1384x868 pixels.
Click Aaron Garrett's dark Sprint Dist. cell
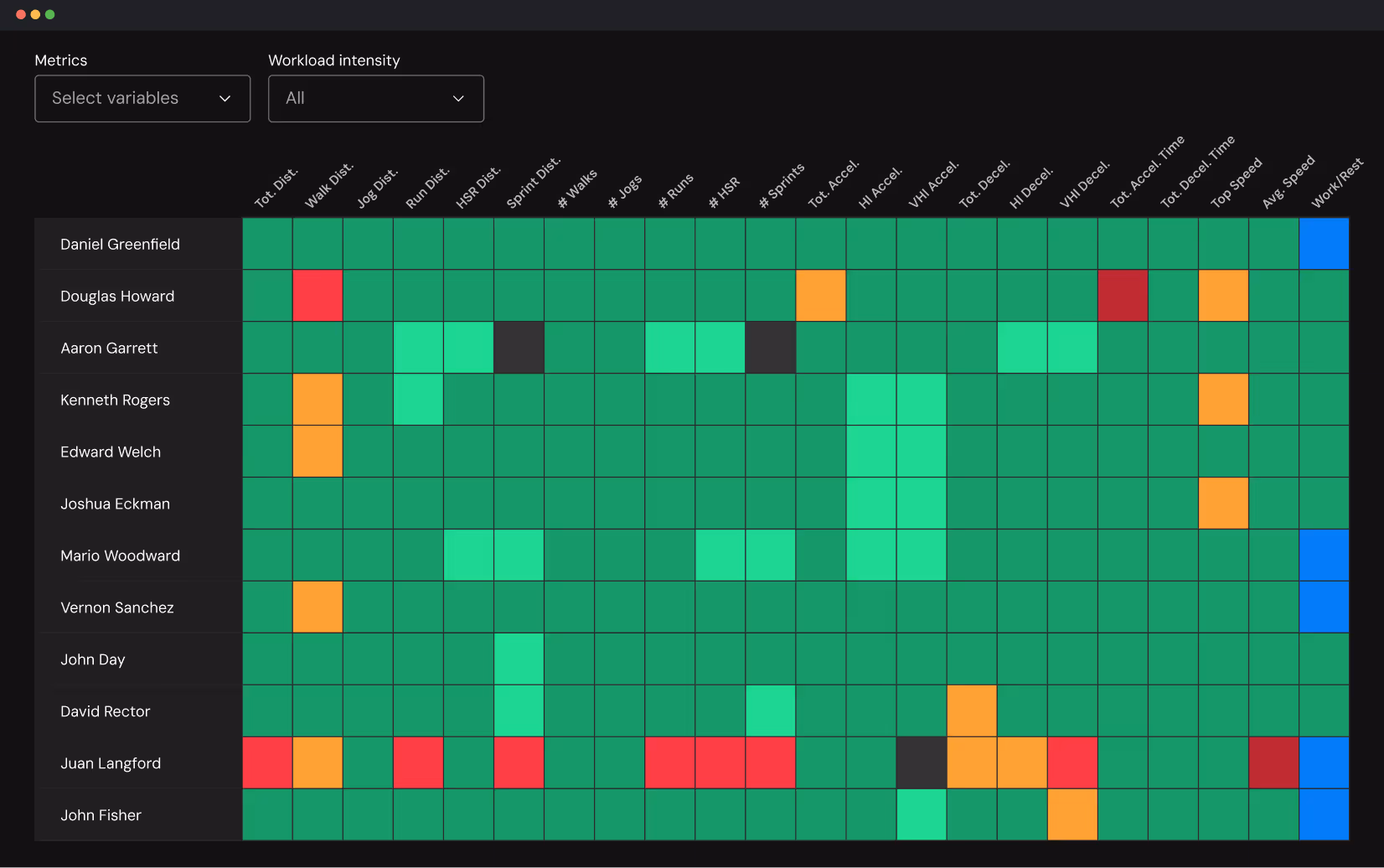519,348
